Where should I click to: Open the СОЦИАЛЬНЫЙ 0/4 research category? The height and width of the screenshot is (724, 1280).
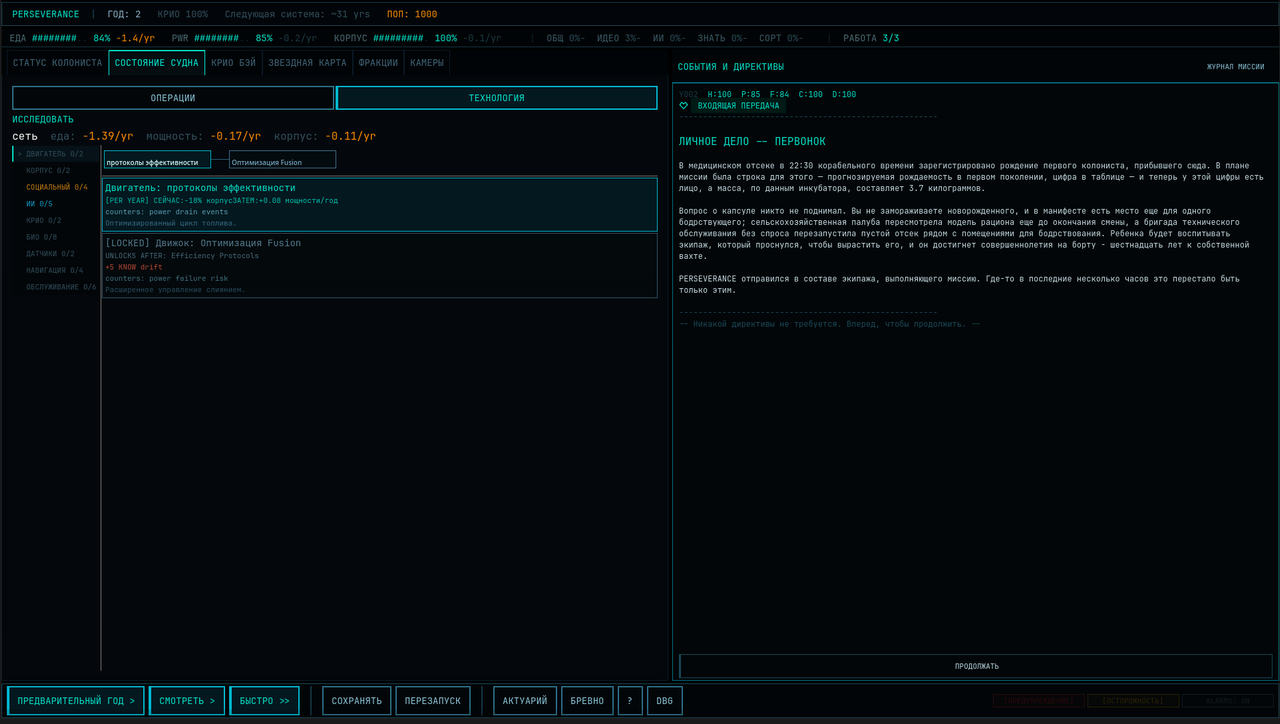(57, 187)
